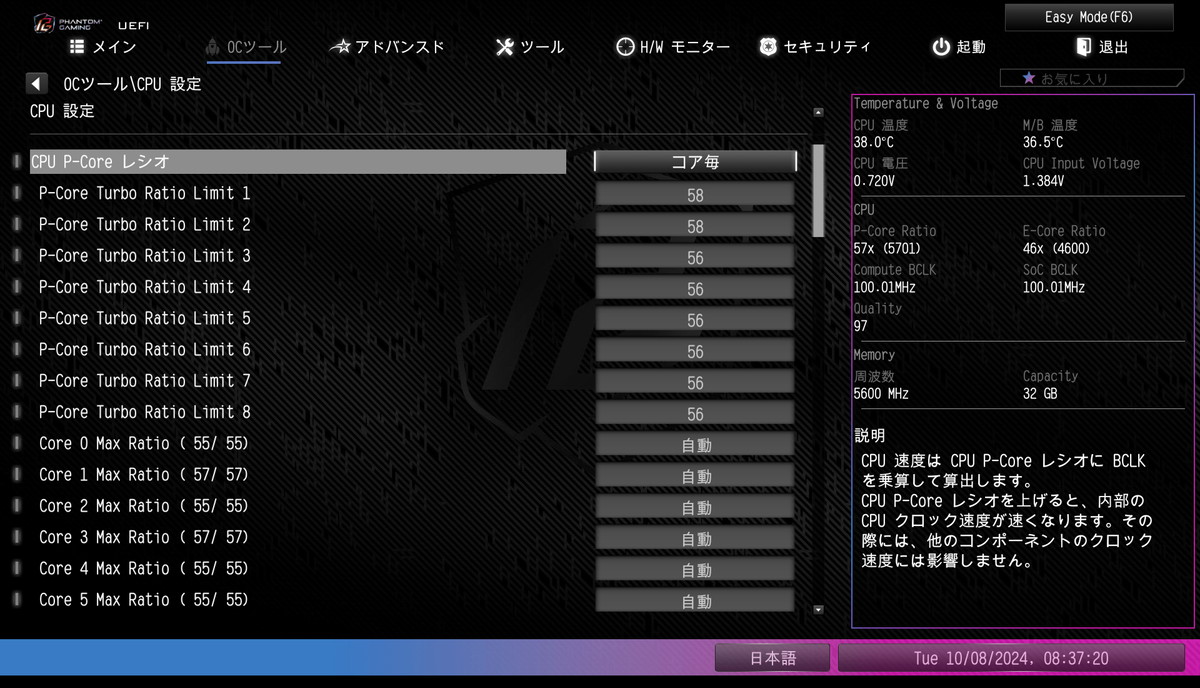
Task: Click the 退出 exit door icon
Action: point(1084,47)
